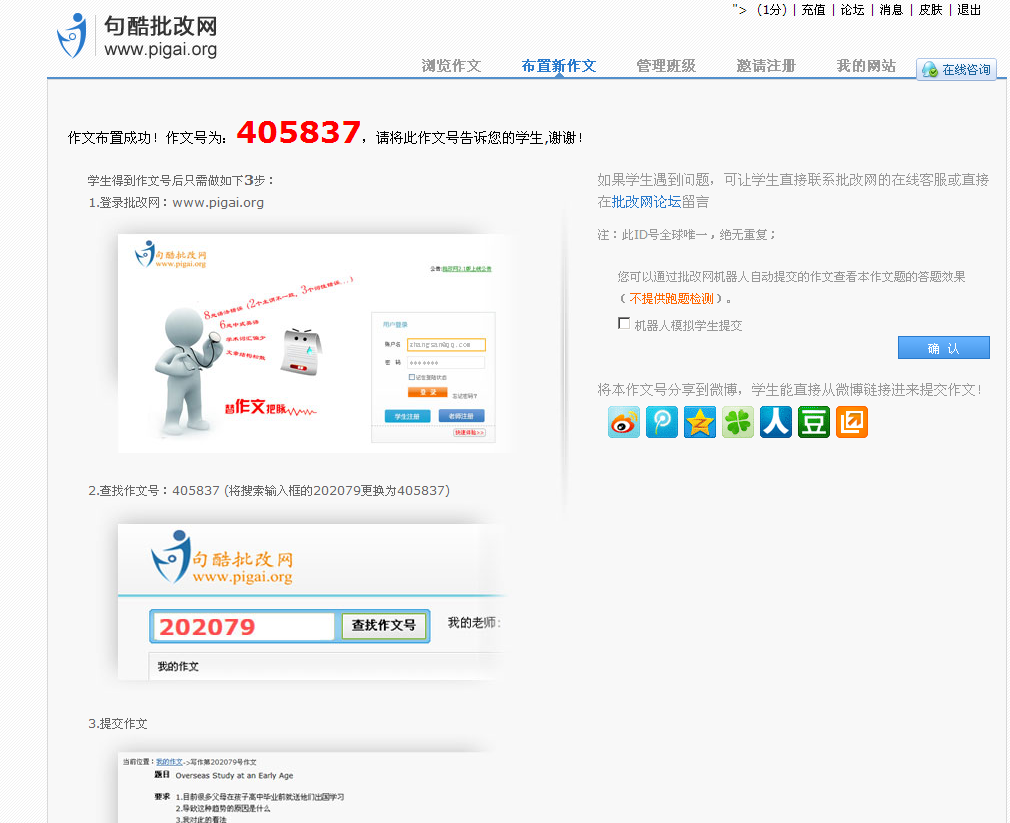Viewport: 1010px width, 823px height.
Task: Click the 在线咨询 online consult icon
Action: coord(957,70)
